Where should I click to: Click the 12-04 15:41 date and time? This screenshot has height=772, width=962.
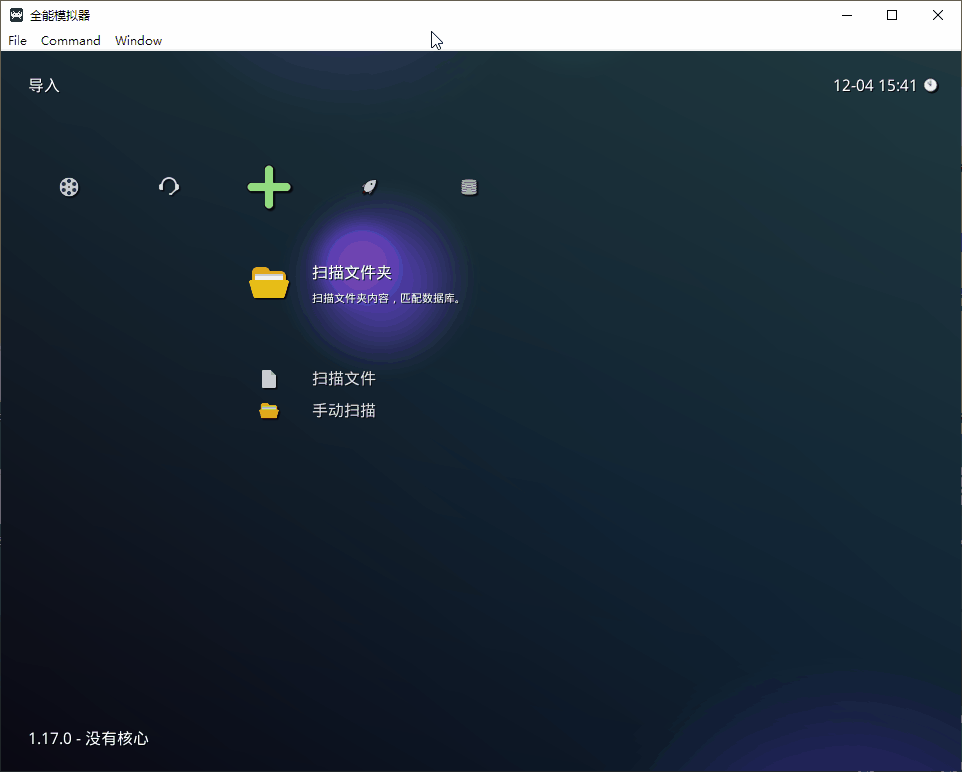(x=874, y=85)
